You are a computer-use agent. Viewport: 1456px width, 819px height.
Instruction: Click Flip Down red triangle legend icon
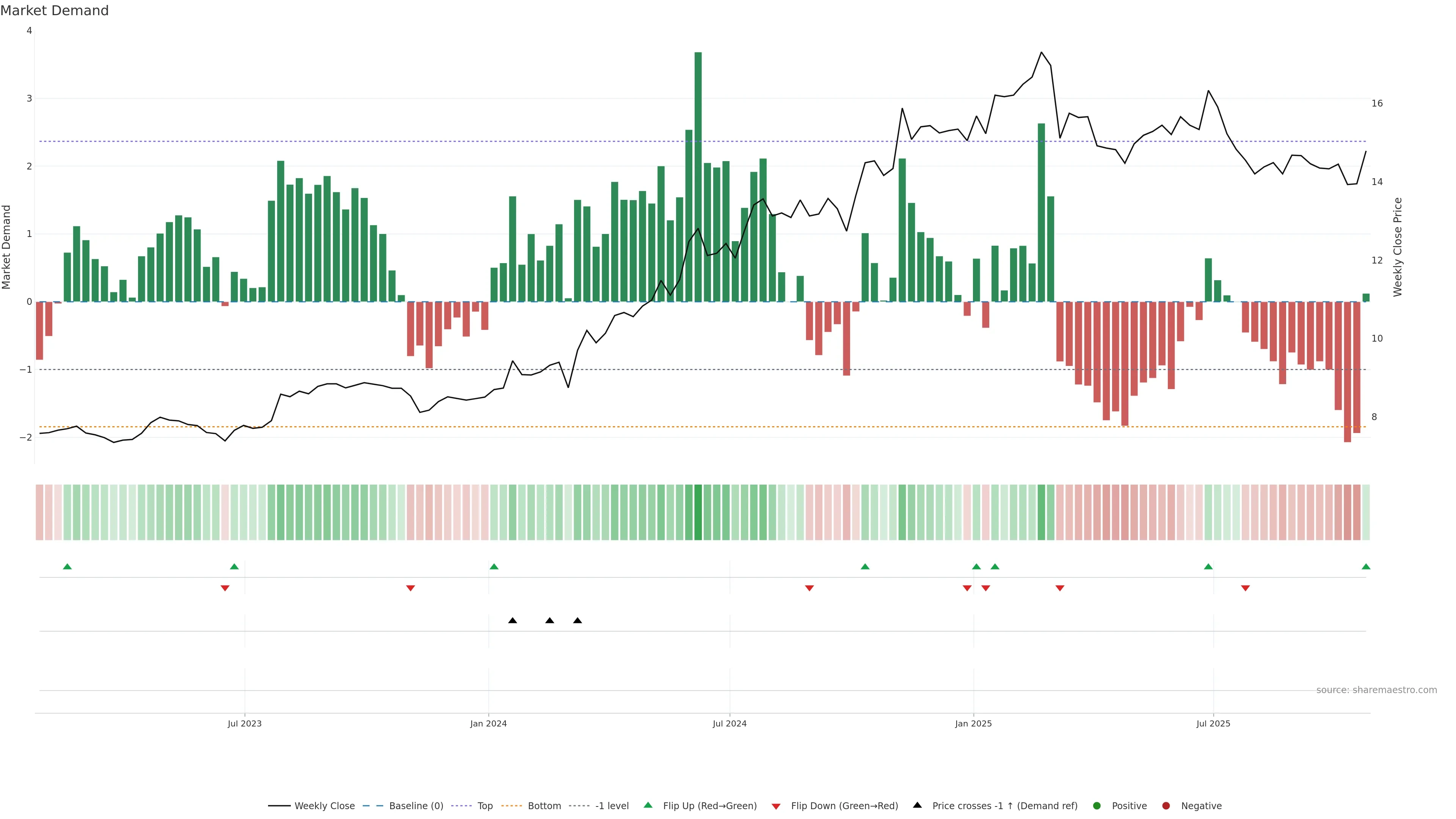(x=776, y=806)
